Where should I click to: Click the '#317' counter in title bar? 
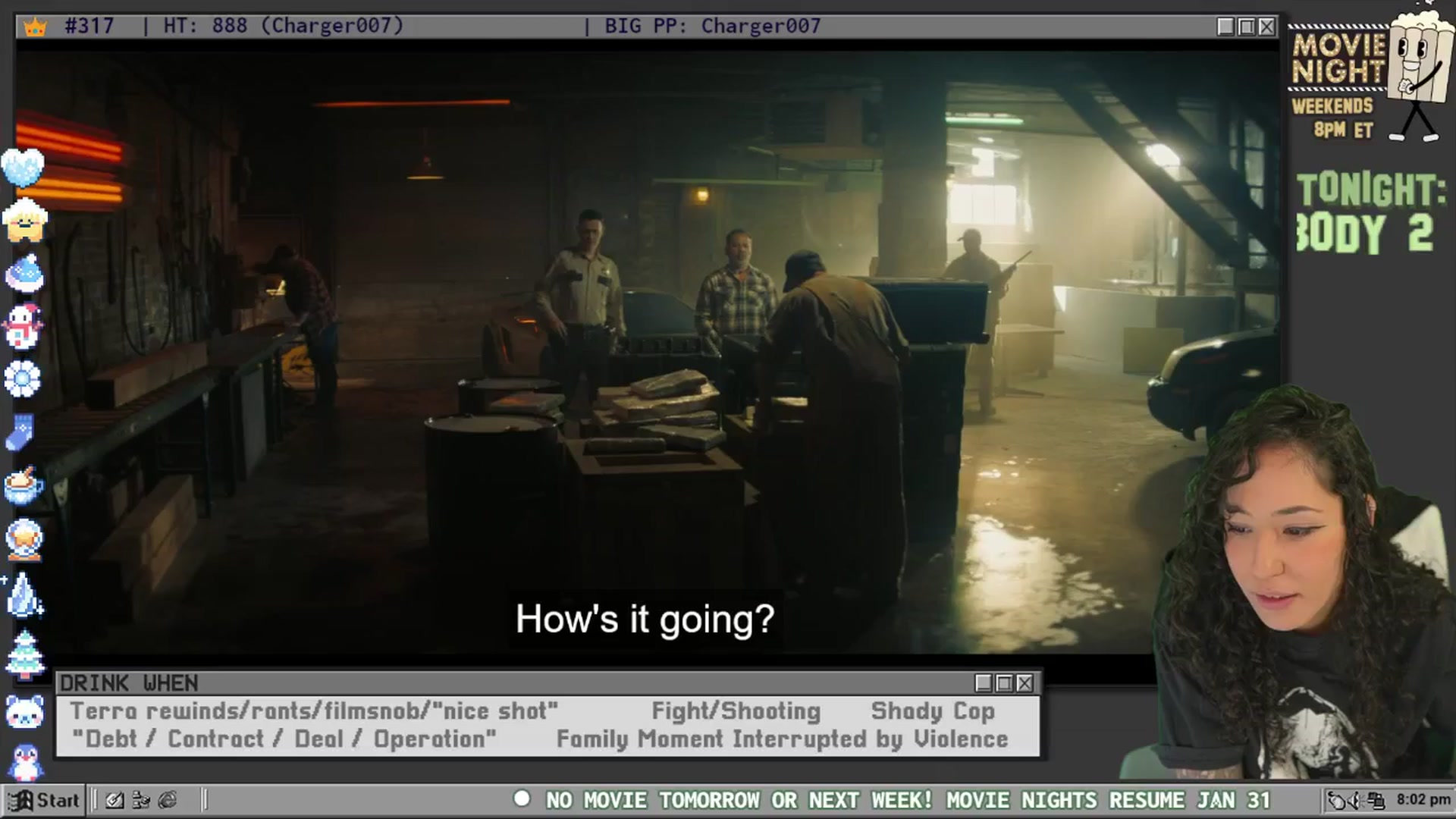coord(89,26)
